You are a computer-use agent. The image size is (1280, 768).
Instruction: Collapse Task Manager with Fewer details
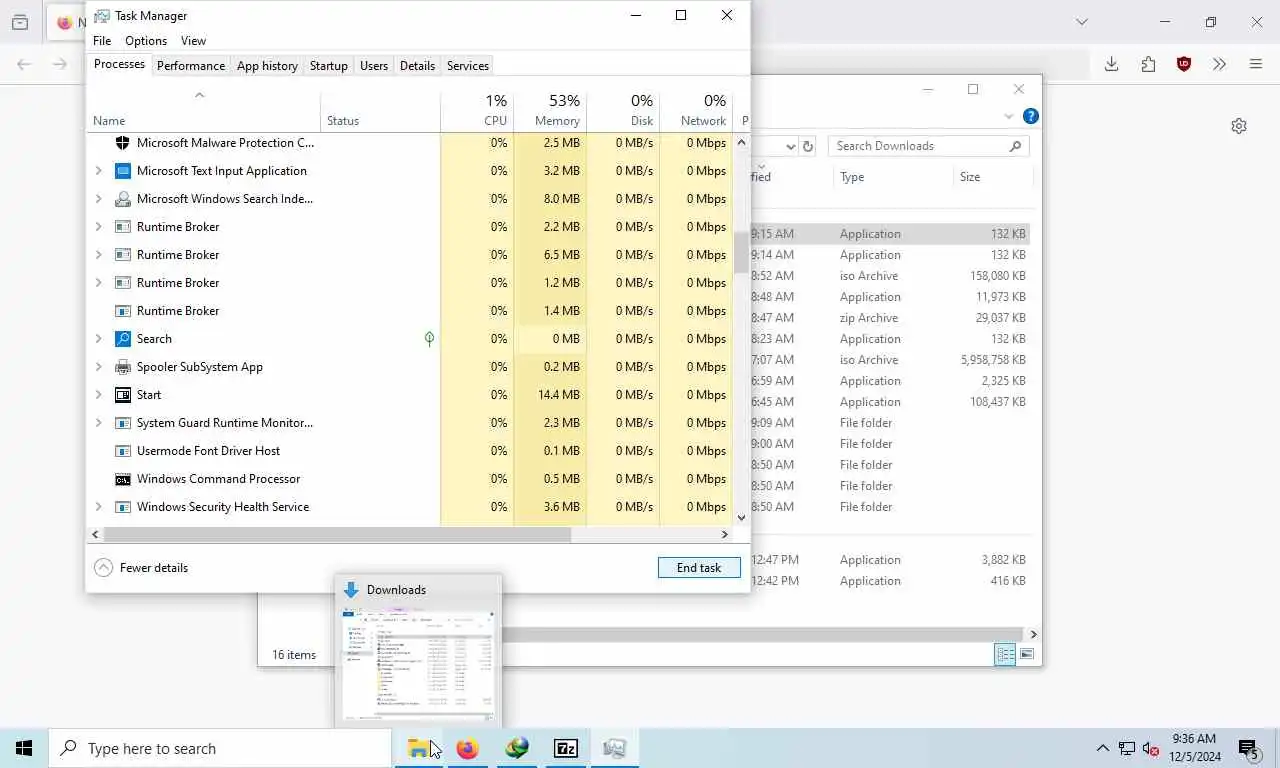point(141,568)
